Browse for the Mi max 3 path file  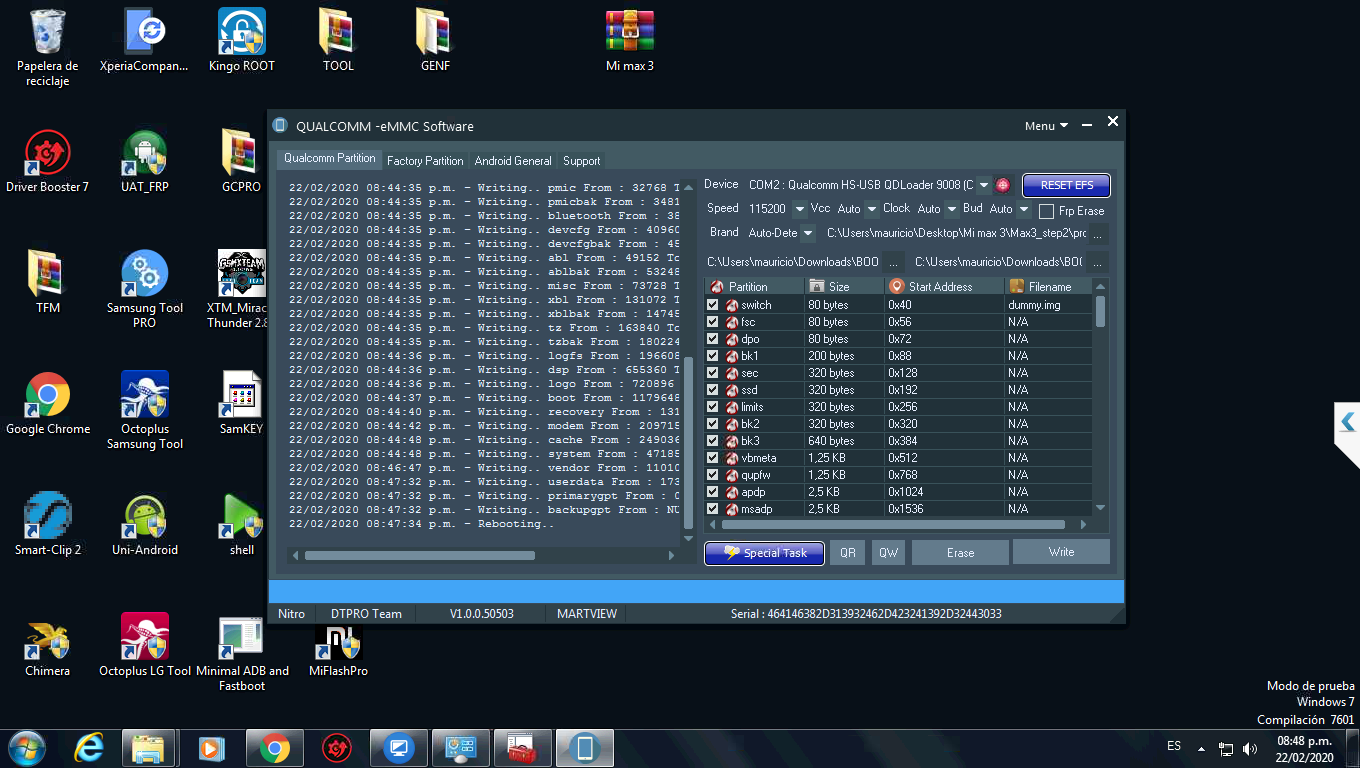click(1098, 234)
